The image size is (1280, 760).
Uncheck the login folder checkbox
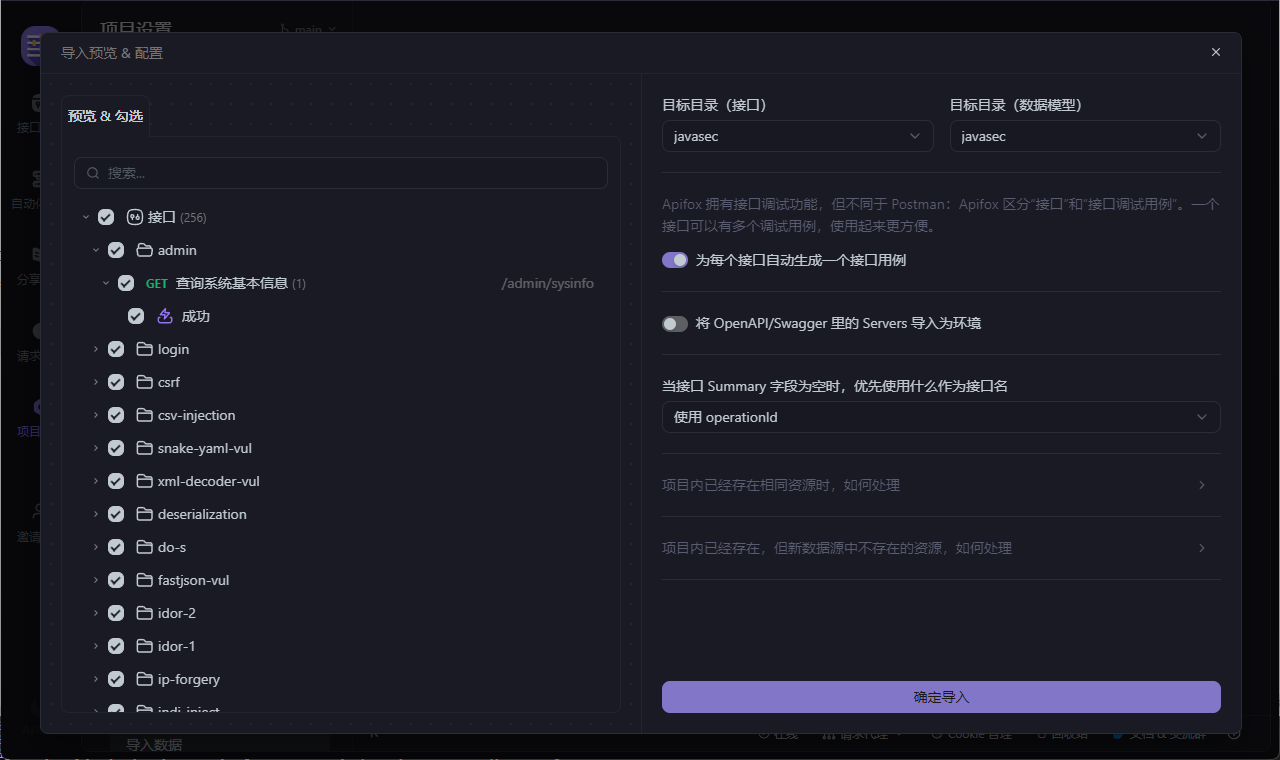(x=116, y=349)
